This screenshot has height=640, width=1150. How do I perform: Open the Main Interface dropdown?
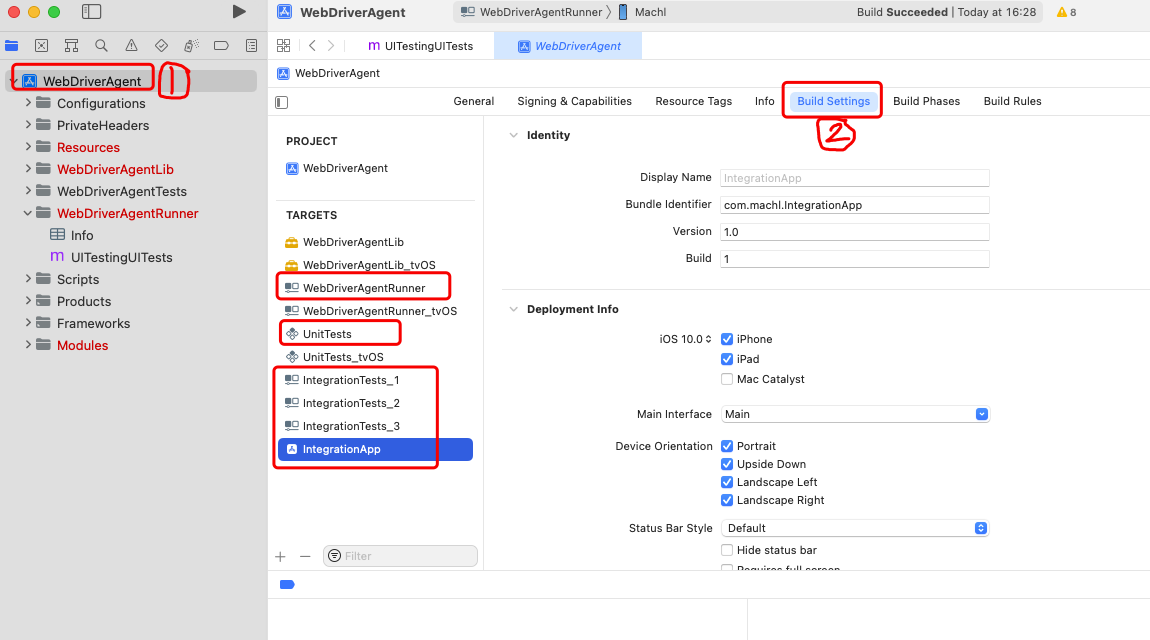(854, 414)
